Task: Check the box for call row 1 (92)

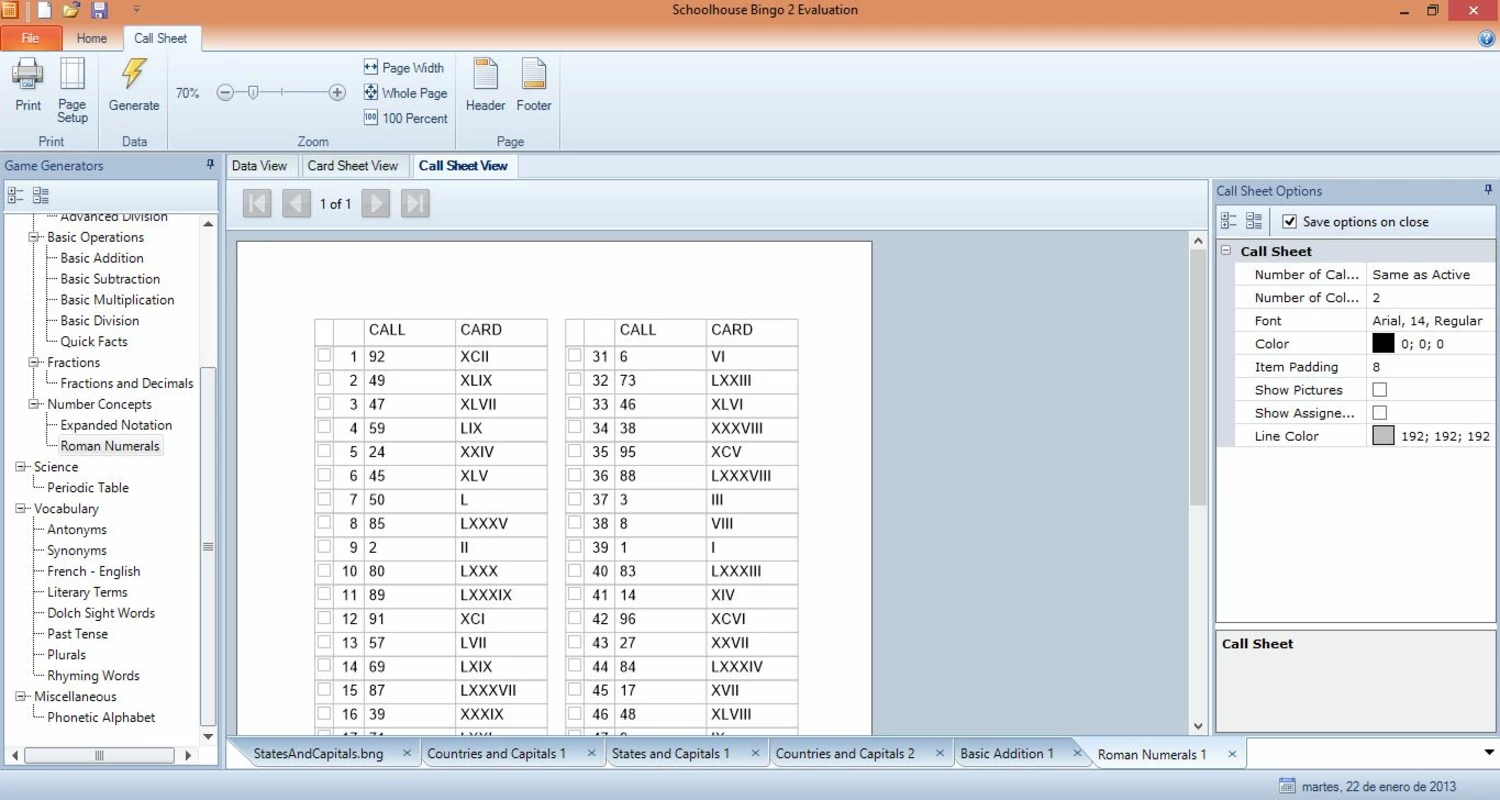Action: point(324,355)
